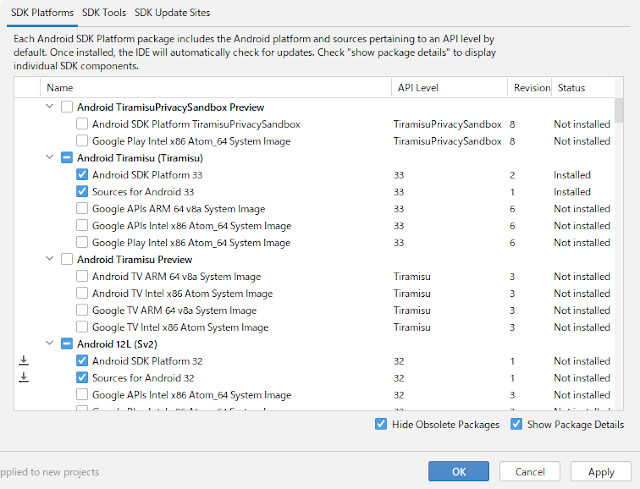Screen dimensions: 640x489
Task: Click Installed status of Android SDK Platform 33
Action: coord(572,175)
